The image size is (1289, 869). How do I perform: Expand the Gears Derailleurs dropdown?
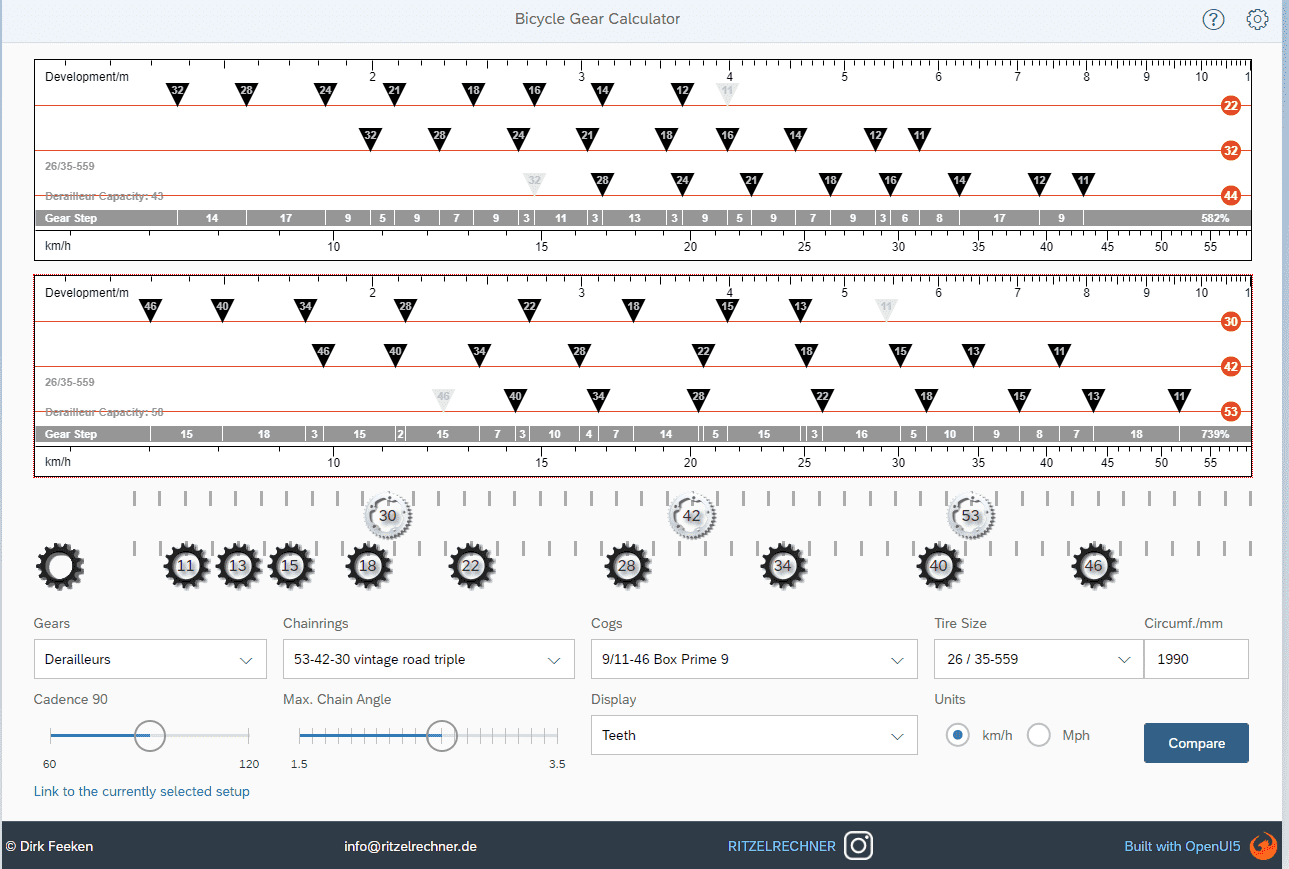click(150, 660)
